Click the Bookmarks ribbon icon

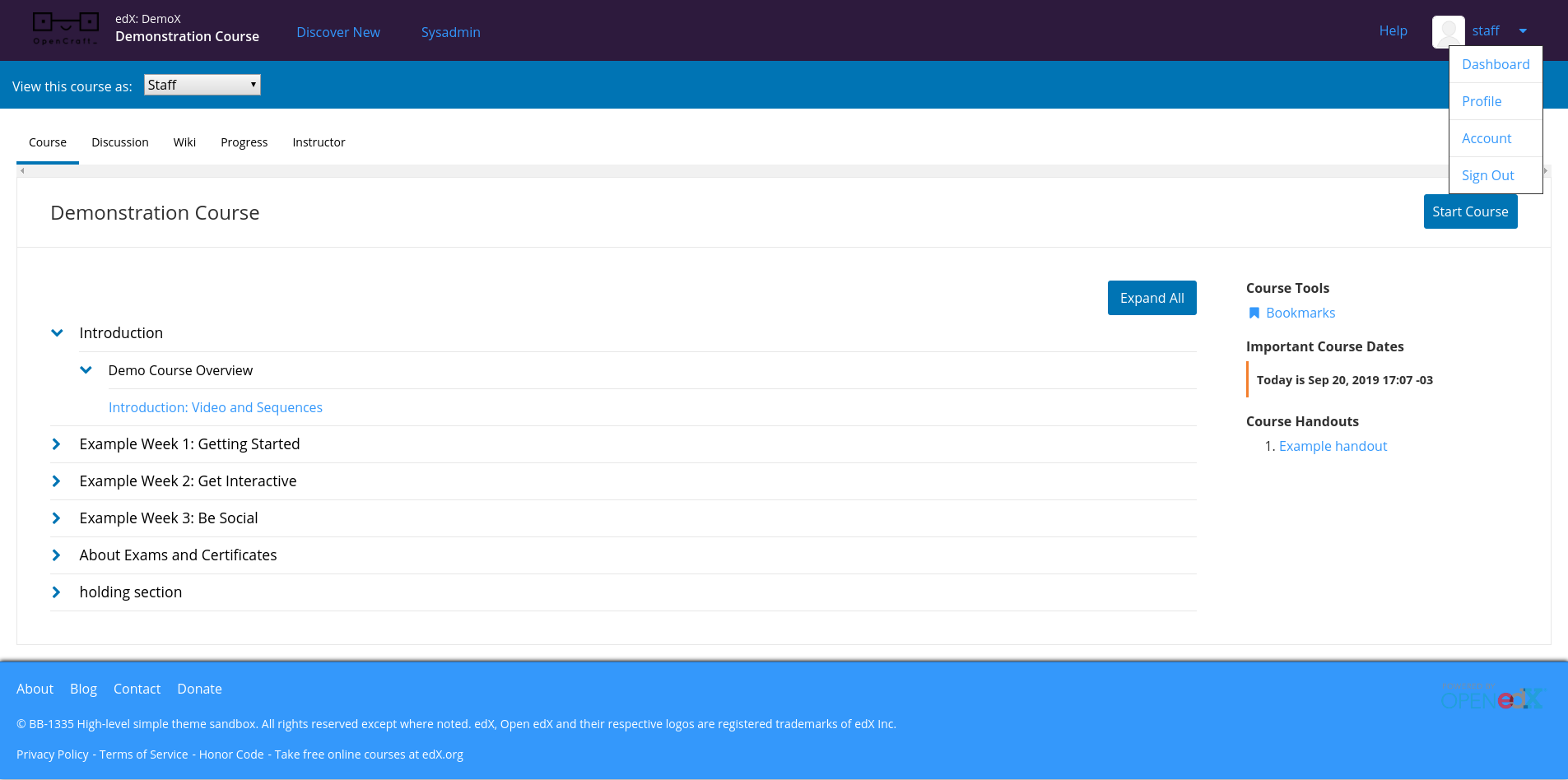[x=1254, y=313]
